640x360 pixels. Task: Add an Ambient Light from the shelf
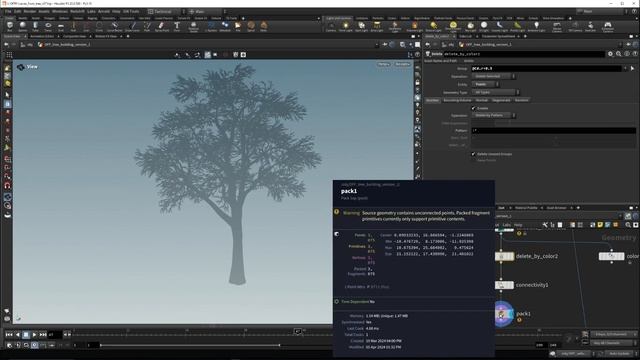click(x=536, y=27)
